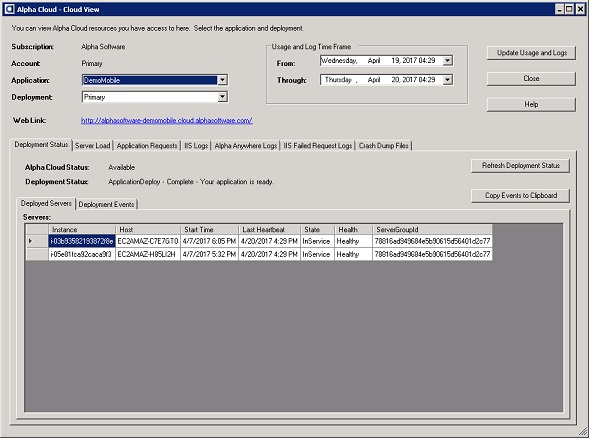
Task: Expand the Deployment dropdown arrow
Action: click(222, 97)
